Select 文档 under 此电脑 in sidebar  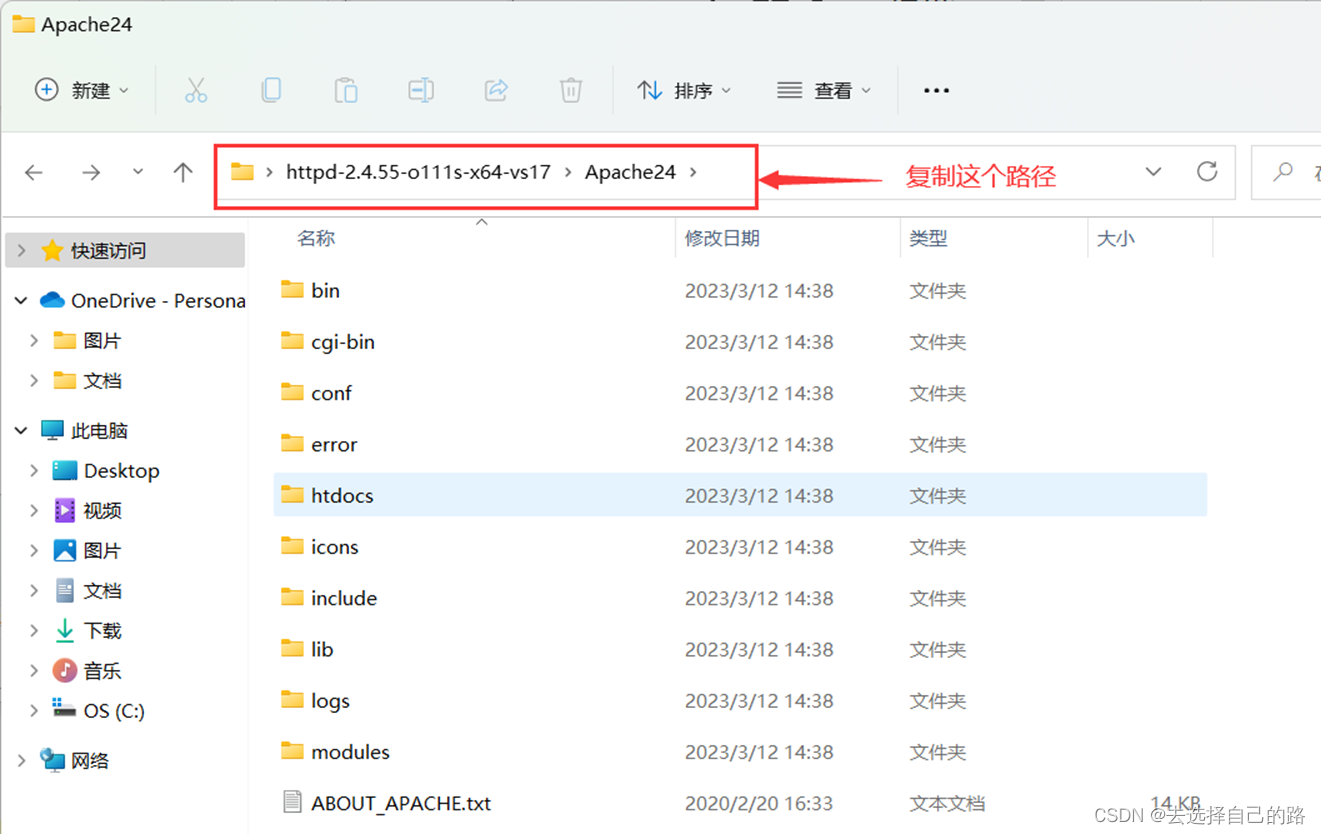(x=102, y=590)
